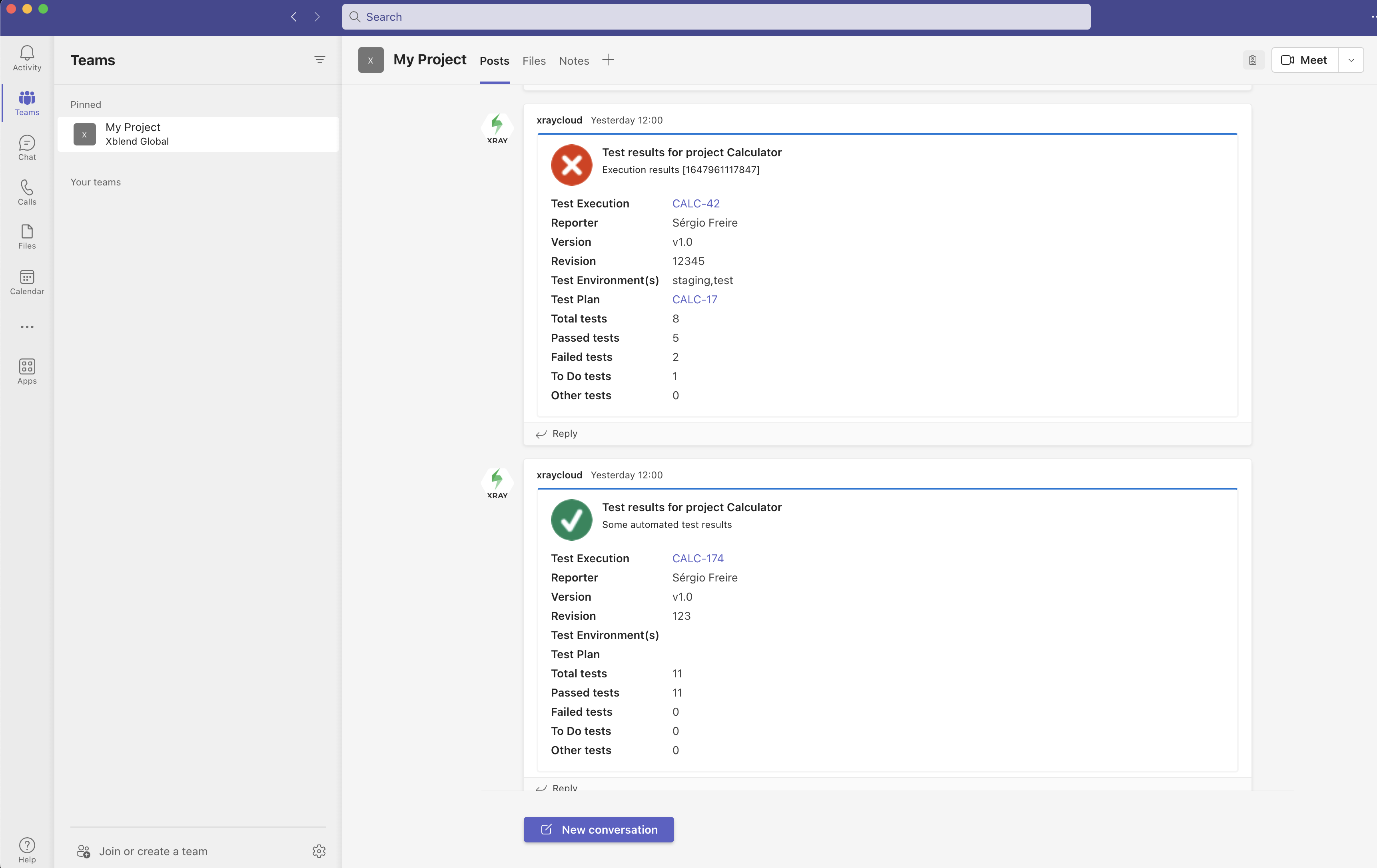The width and height of the screenshot is (1377, 868).
Task: Click the staging,test environment value
Action: 702,280
